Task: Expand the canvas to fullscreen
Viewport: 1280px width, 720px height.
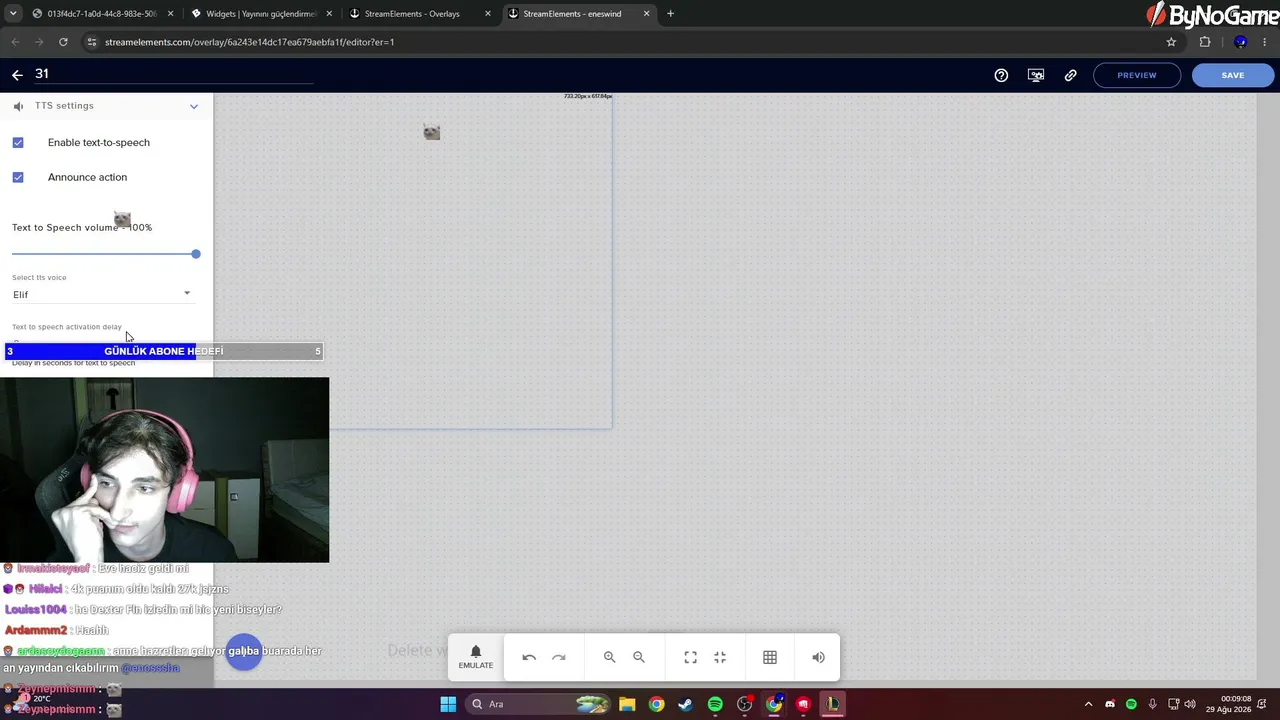Action: pyautogui.click(x=690, y=657)
